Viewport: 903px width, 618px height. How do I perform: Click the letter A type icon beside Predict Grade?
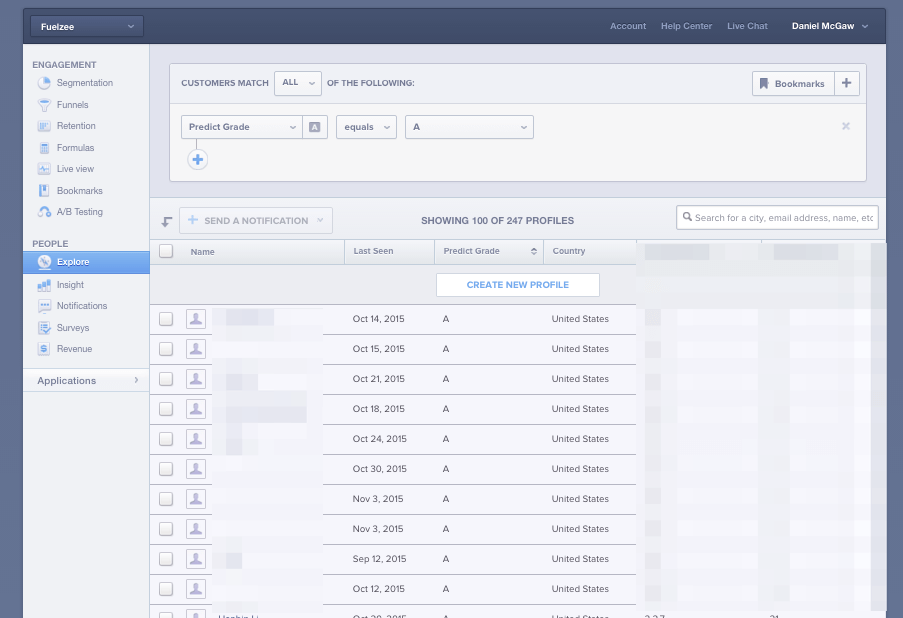314,127
